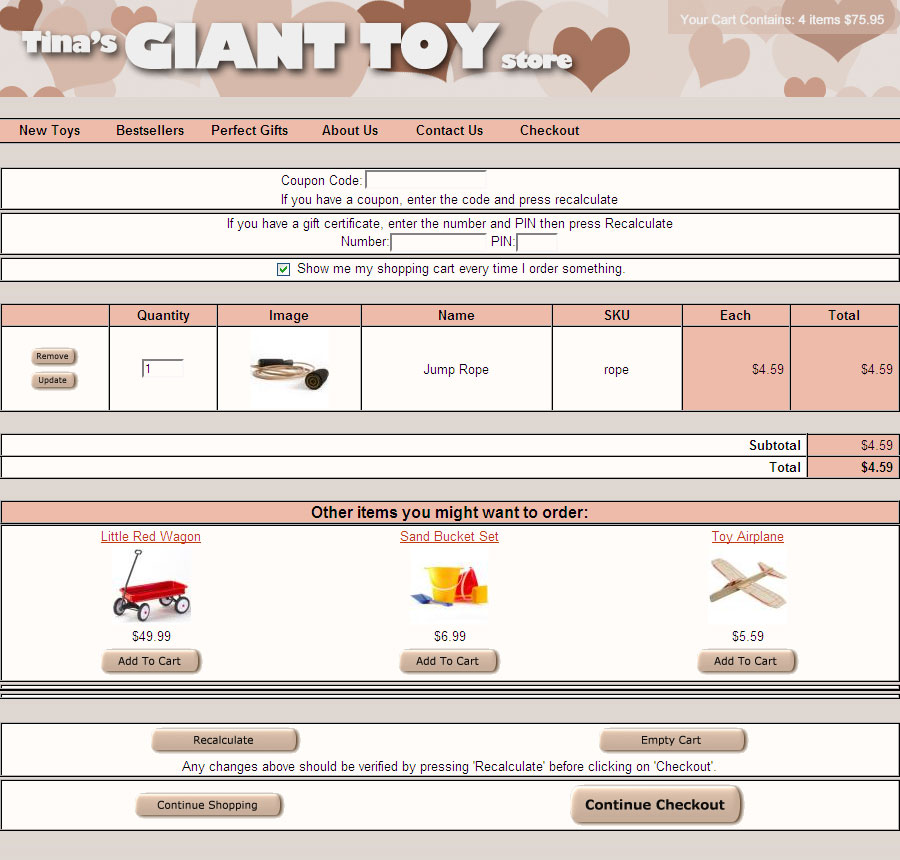The image size is (900, 860).
Task: Open the Perfect Gifts section
Action: click(x=249, y=130)
